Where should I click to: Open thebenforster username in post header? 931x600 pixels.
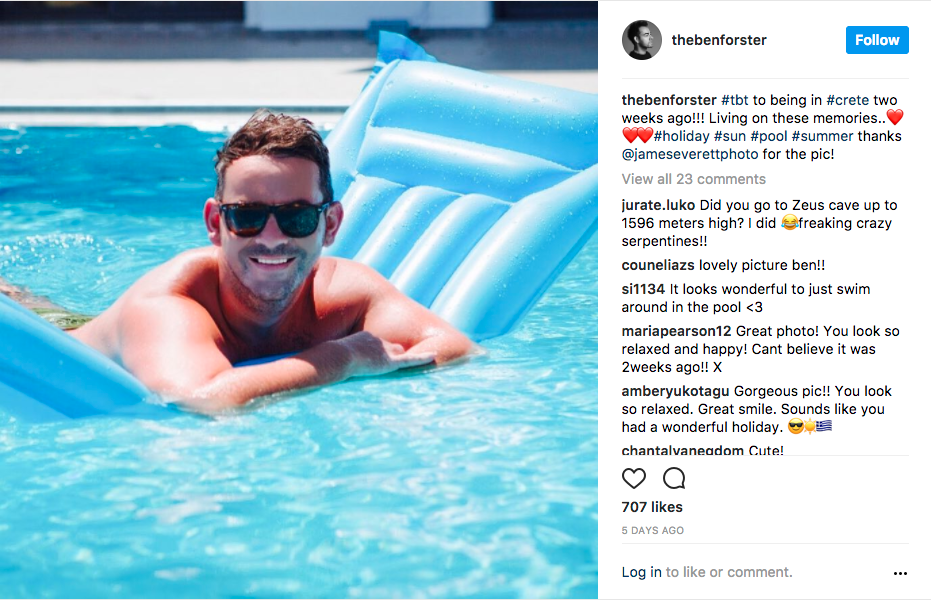(718, 40)
